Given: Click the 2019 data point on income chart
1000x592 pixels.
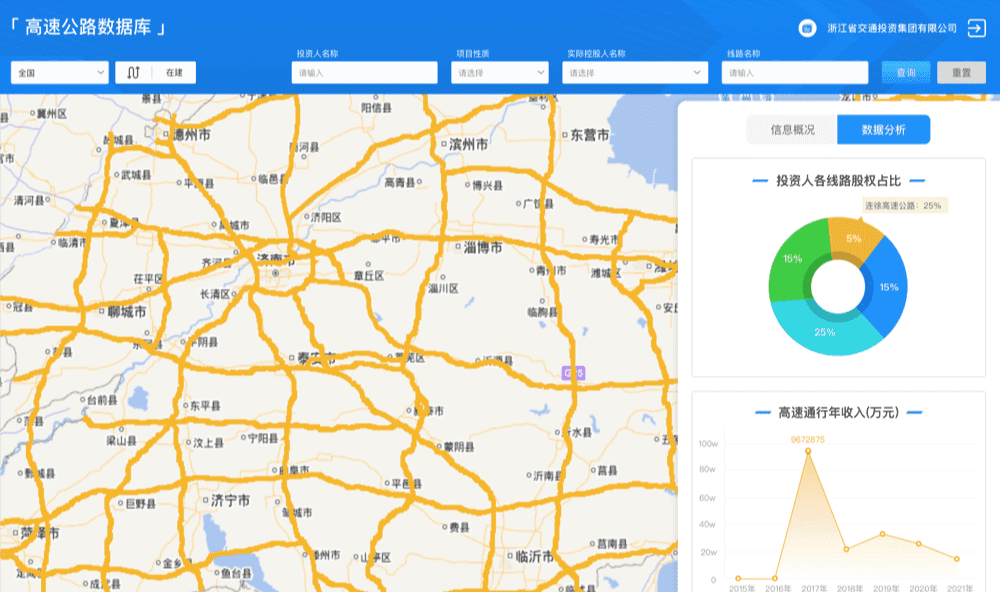Looking at the screenshot, I should coord(882,534).
